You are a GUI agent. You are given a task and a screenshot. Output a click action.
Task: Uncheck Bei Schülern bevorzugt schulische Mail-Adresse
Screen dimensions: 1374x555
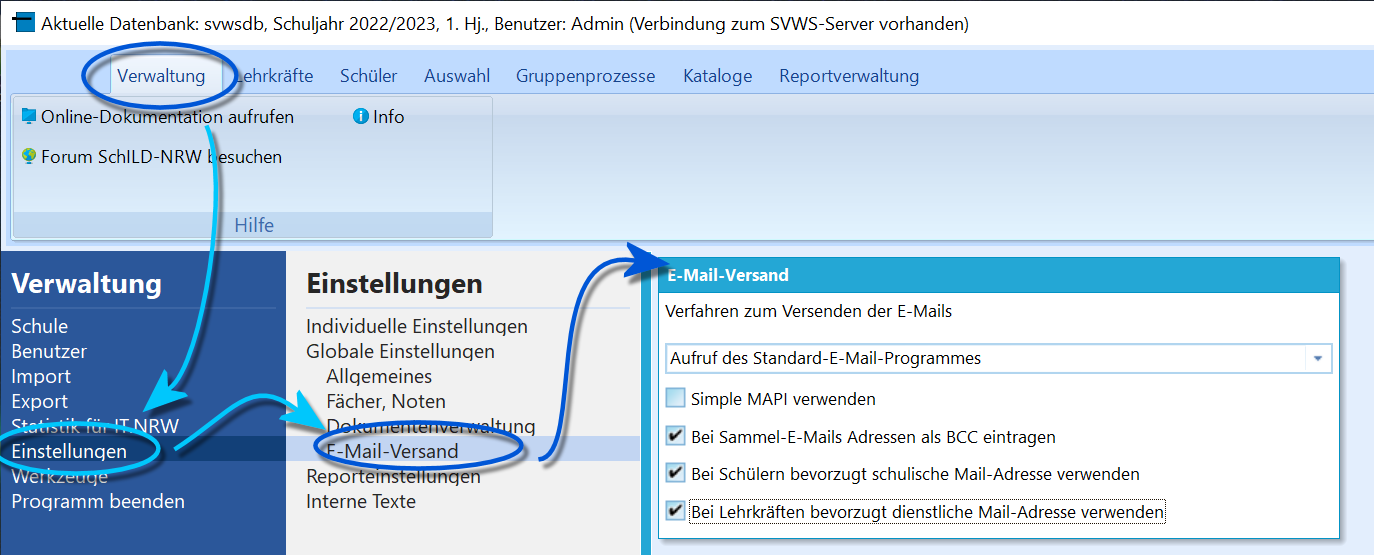pos(676,474)
